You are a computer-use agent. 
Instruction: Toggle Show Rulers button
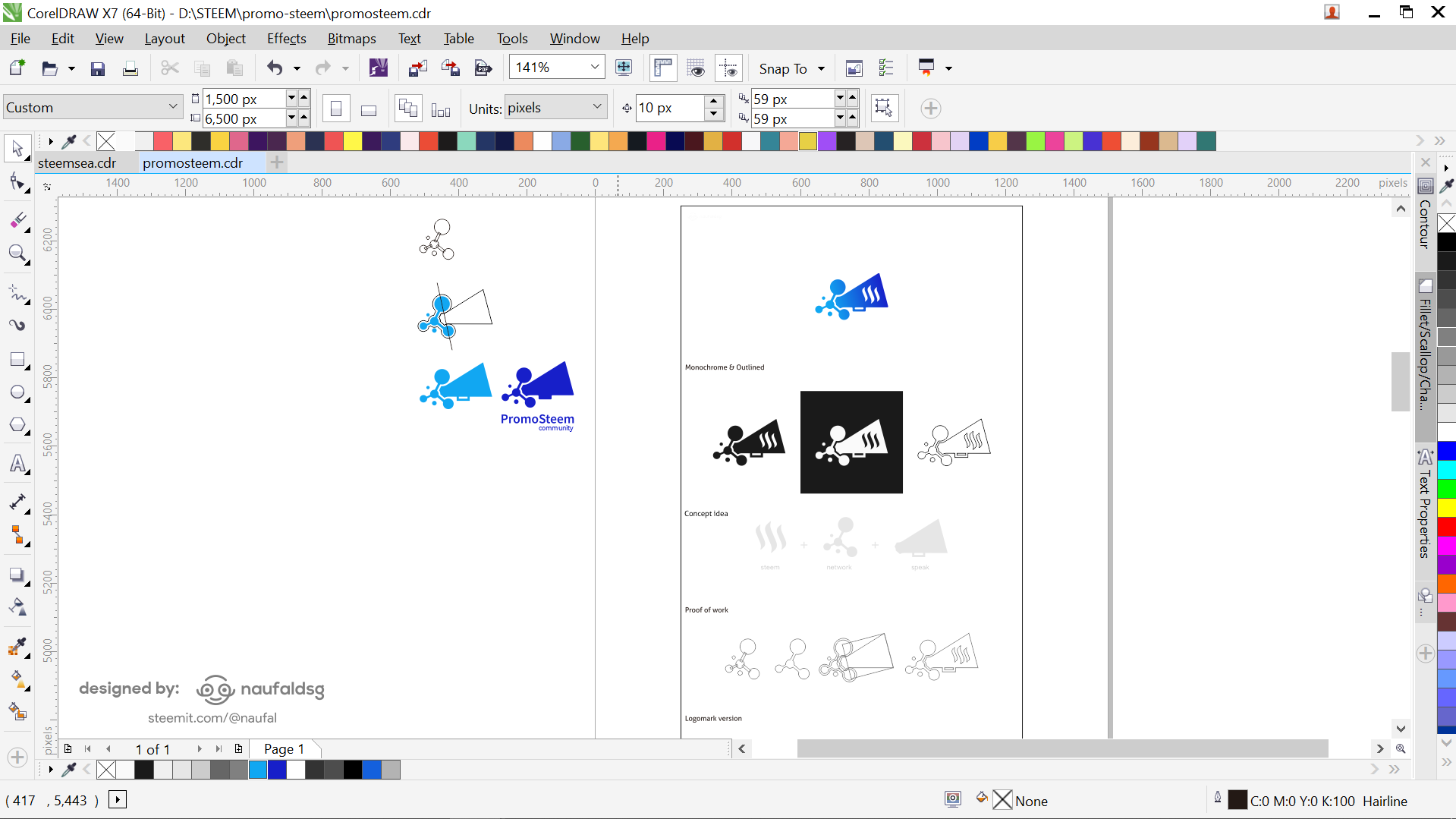(663, 68)
